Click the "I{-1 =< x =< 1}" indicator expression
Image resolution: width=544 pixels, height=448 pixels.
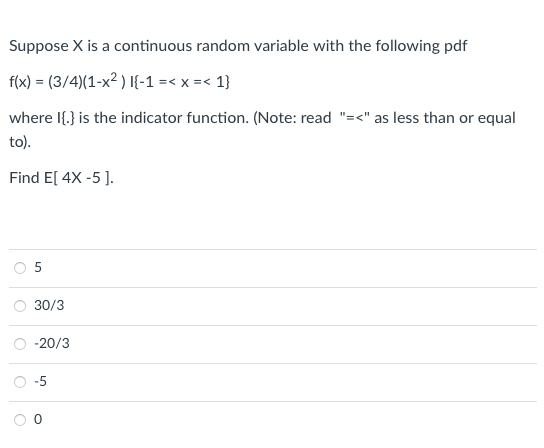180,82
